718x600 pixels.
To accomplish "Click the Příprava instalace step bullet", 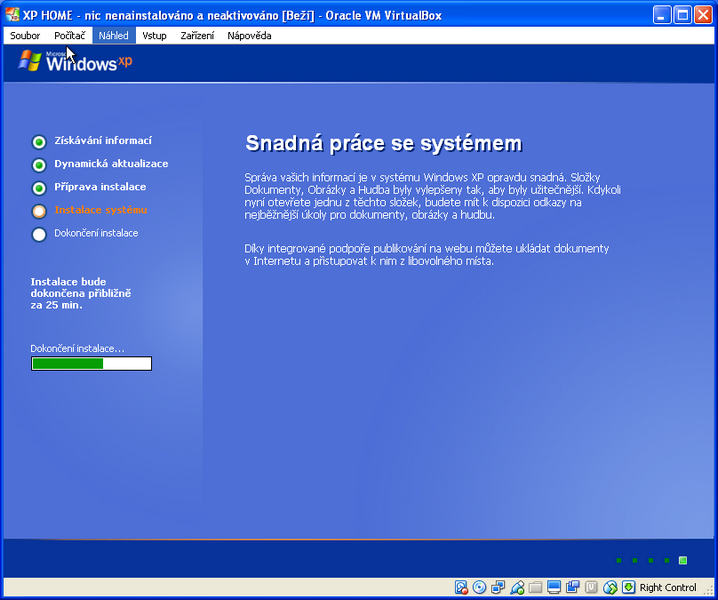I will [39, 188].
